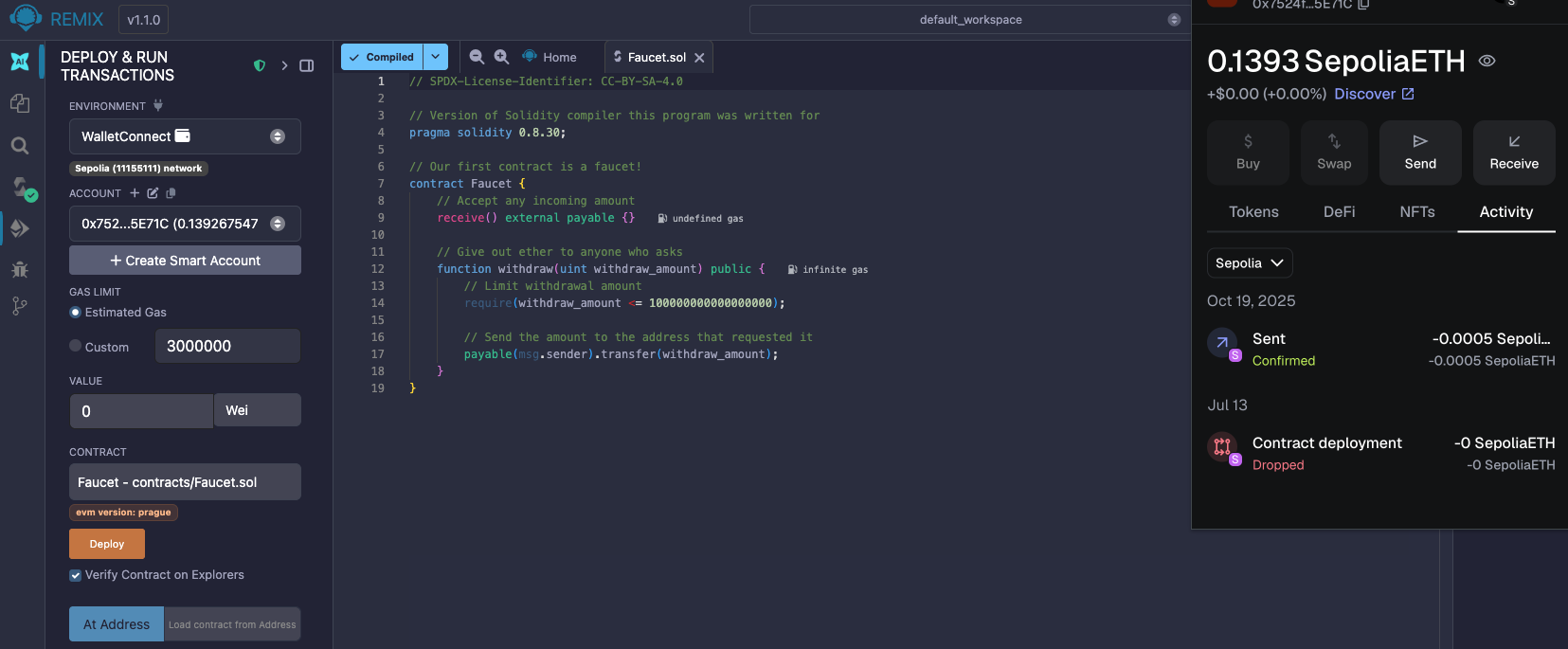Select the Estimated Gas radio button
This screenshot has width=1568, height=649.
point(75,313)
